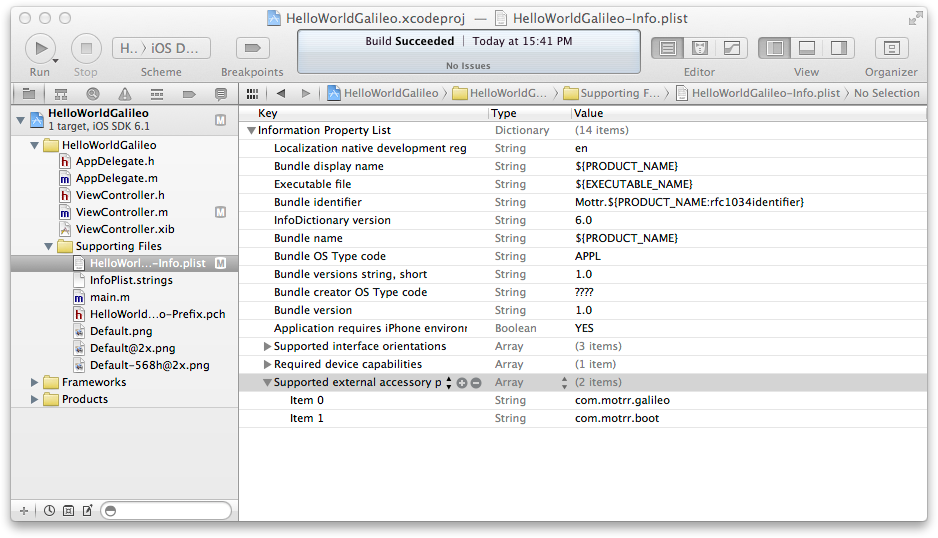Viewport: 938px width, 538px height.
Task: Expand the Frameworks group
Action: click(34, 382)
